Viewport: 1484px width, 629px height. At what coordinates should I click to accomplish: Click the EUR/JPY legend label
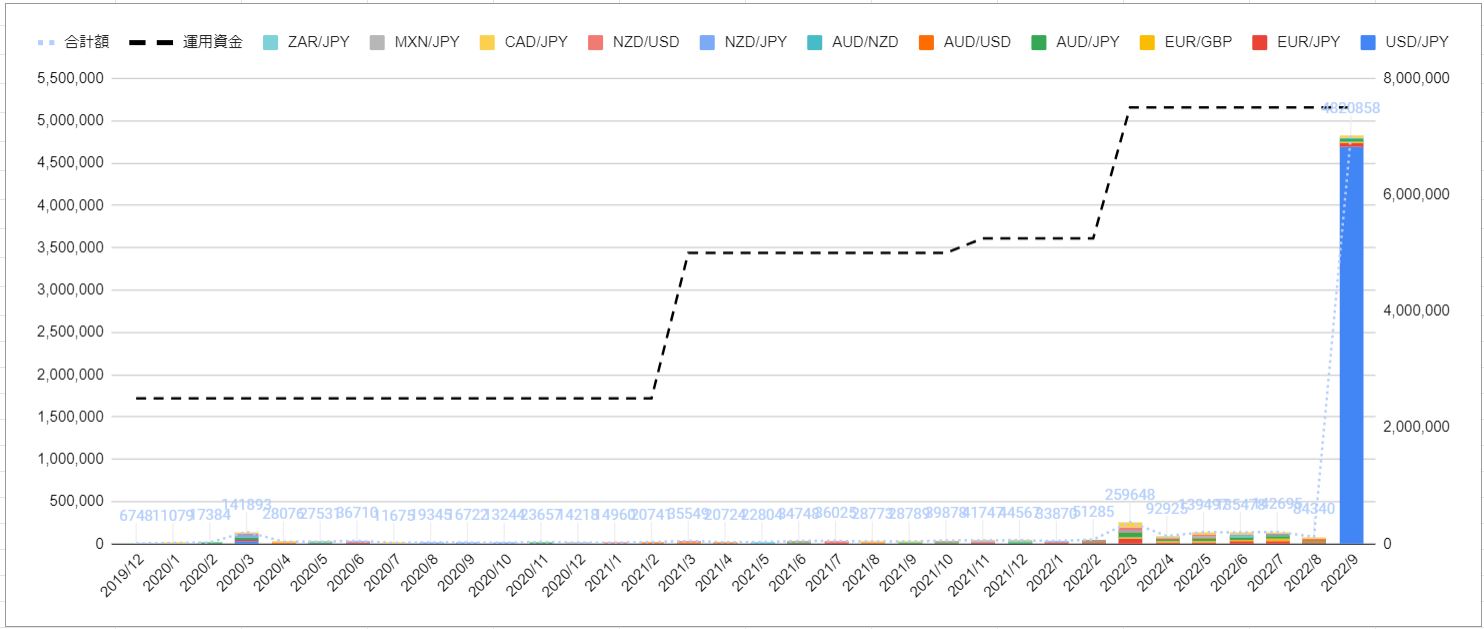point(1308,42)
